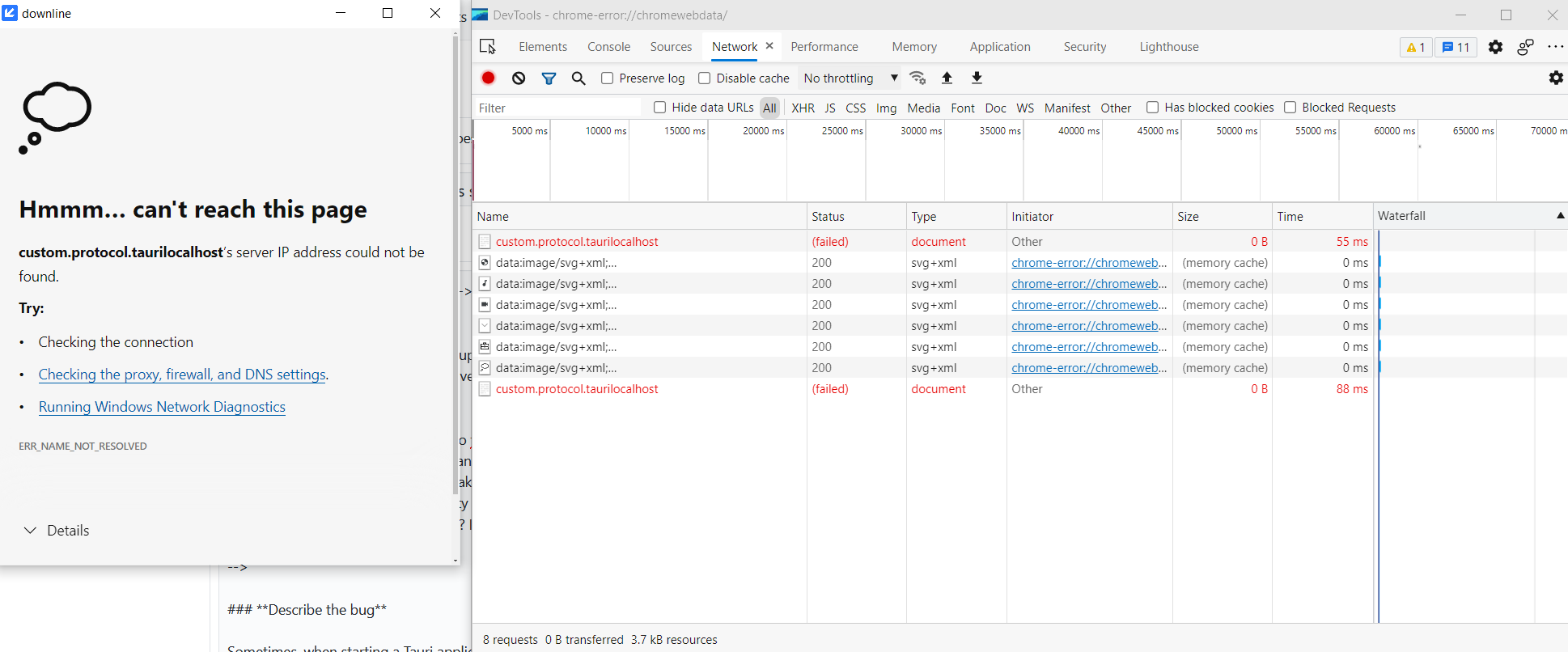Open Network panel settings gear
Screen dimensions: 1568x652
click(x=1556, y=78)
